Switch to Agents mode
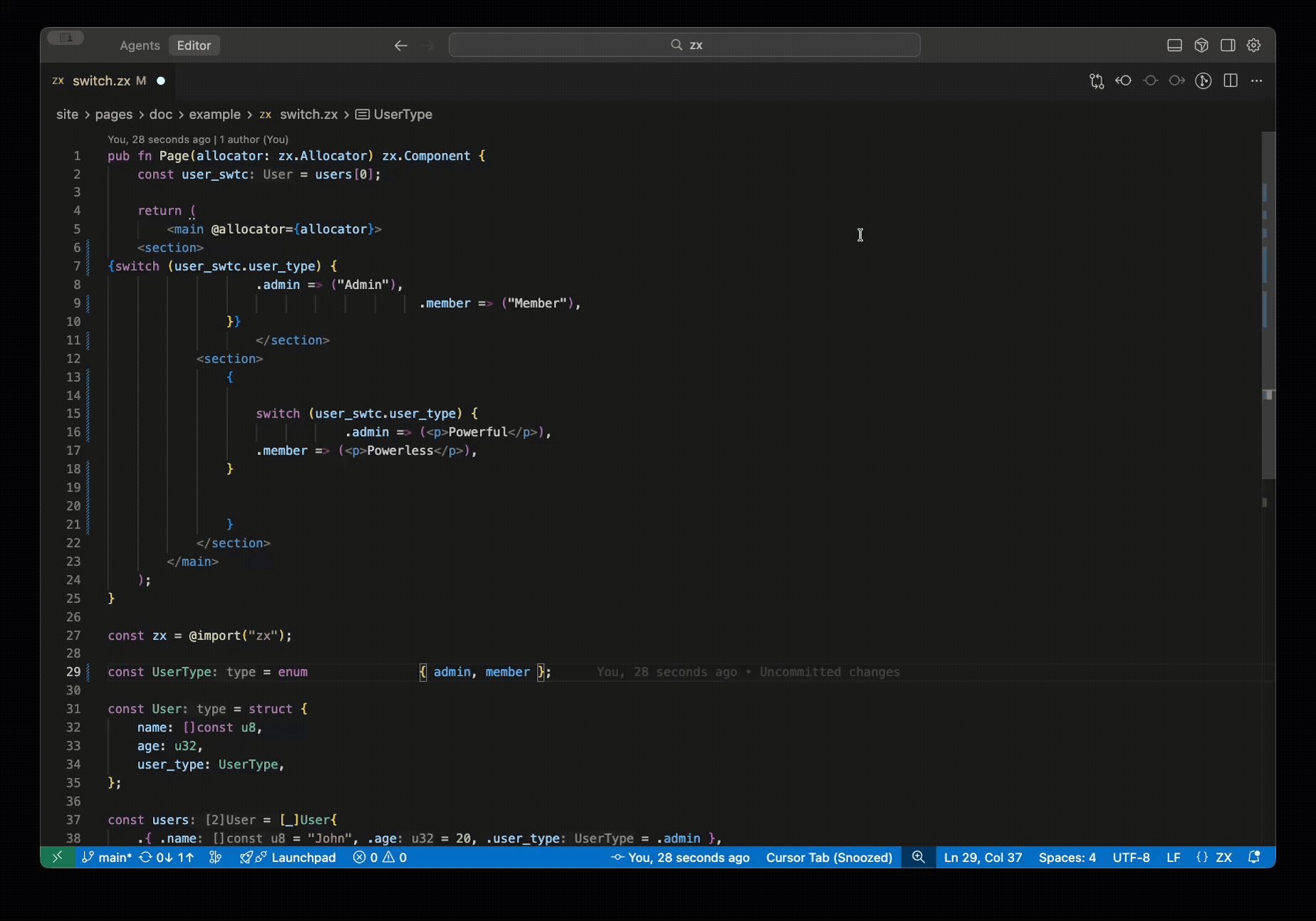Screen dimensions: 1316x921 (x=140, y=46)
